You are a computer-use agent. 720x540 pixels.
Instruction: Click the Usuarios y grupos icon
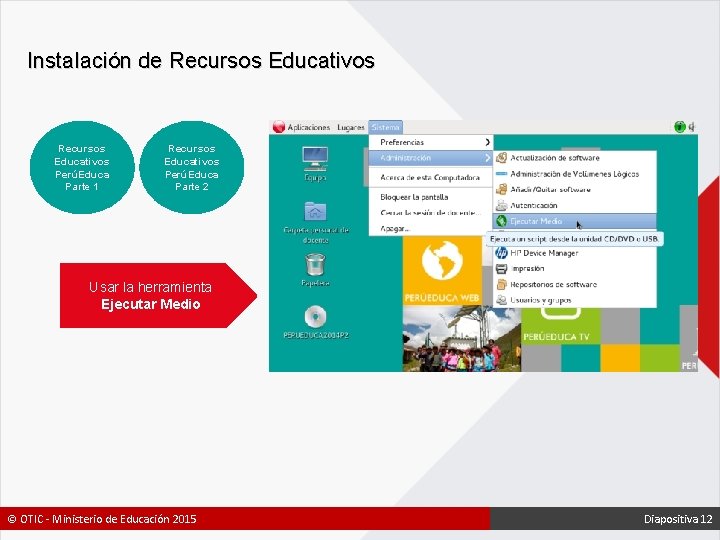tap(501, 300)
